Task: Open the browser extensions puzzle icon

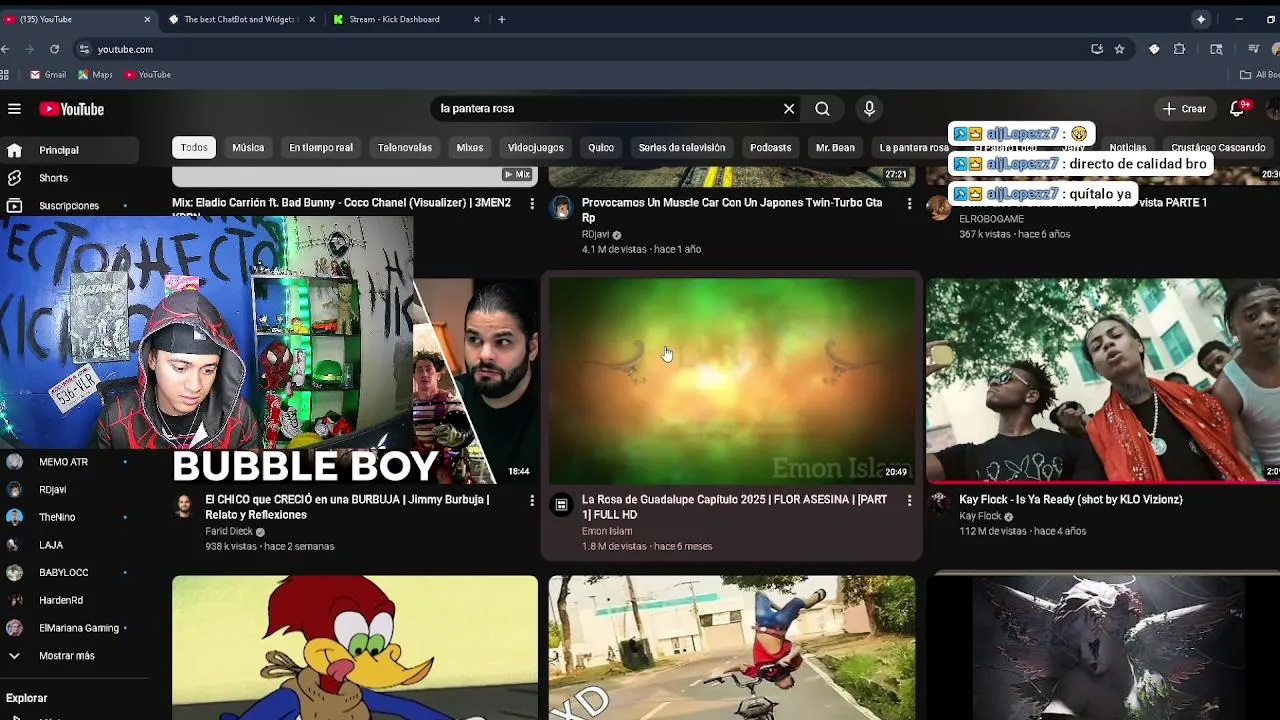Action: click(x=1179, y=49)
